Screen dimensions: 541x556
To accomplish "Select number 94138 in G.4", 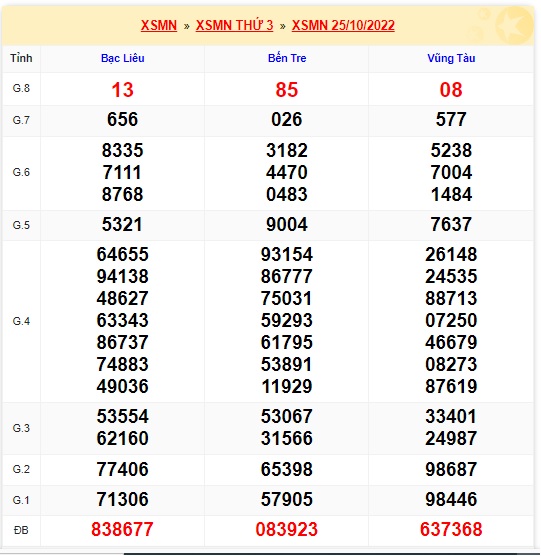I will pos(123,276).
